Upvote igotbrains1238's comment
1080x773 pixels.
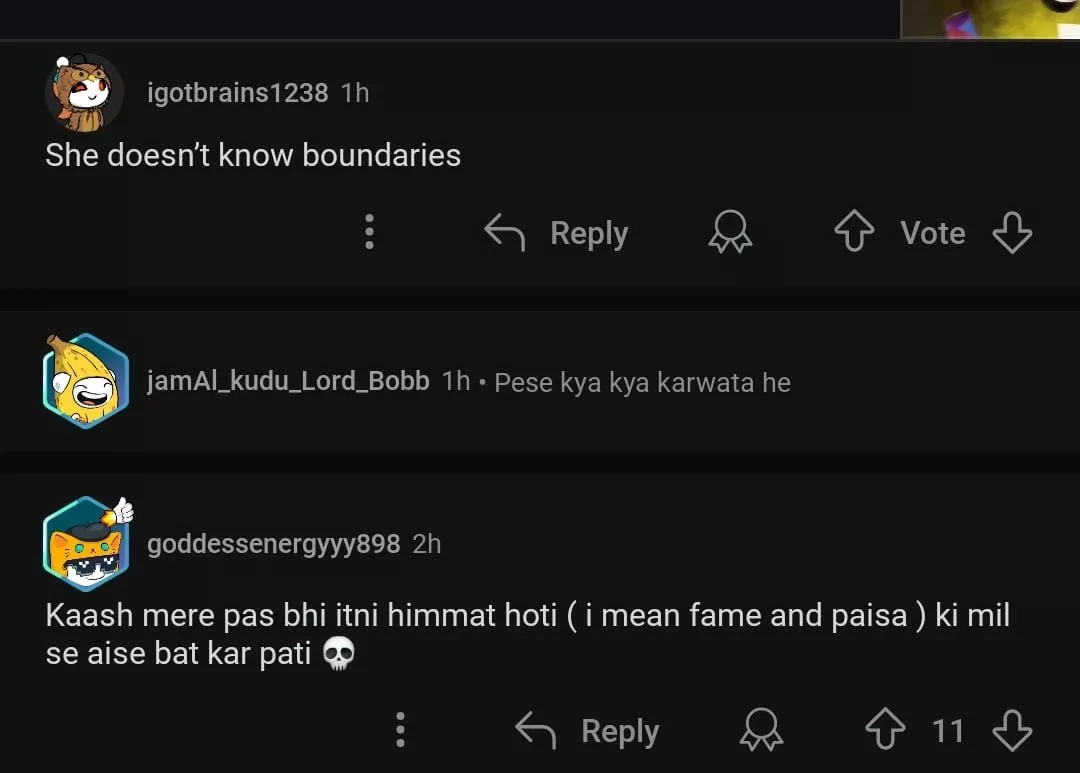(x=853, y=234)
